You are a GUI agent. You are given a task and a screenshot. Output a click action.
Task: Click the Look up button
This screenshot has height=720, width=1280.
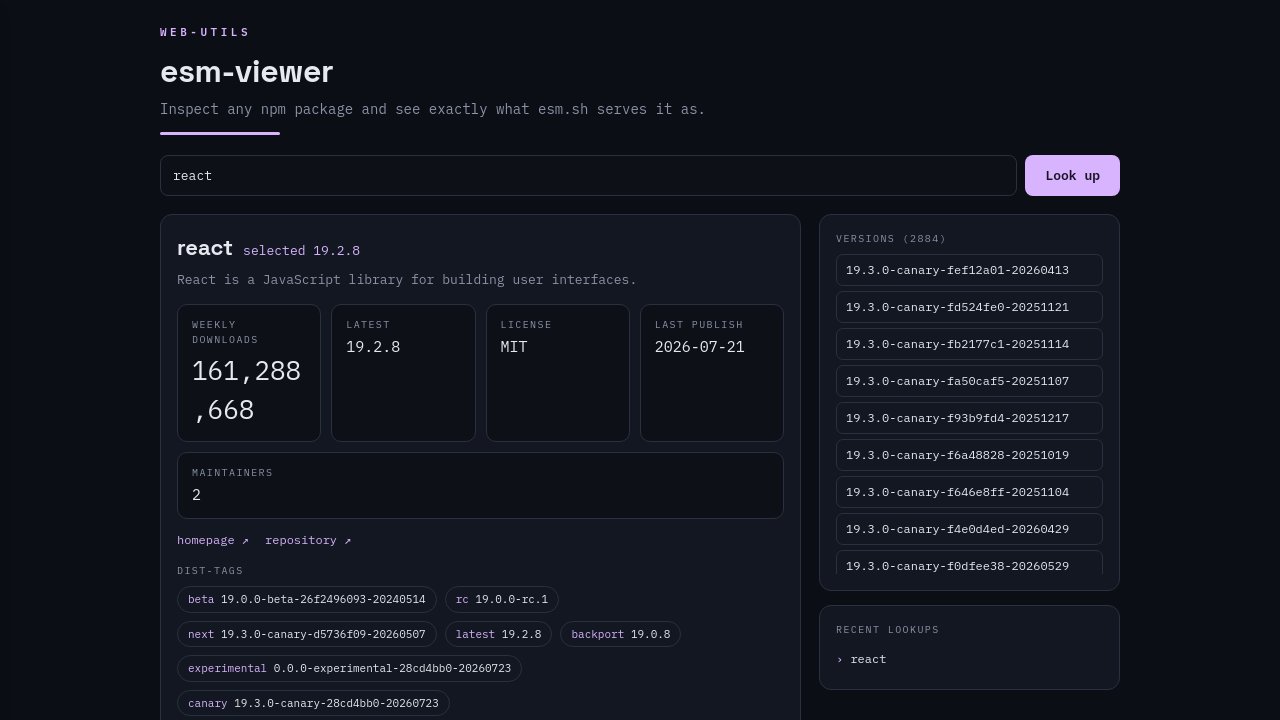1072,175
